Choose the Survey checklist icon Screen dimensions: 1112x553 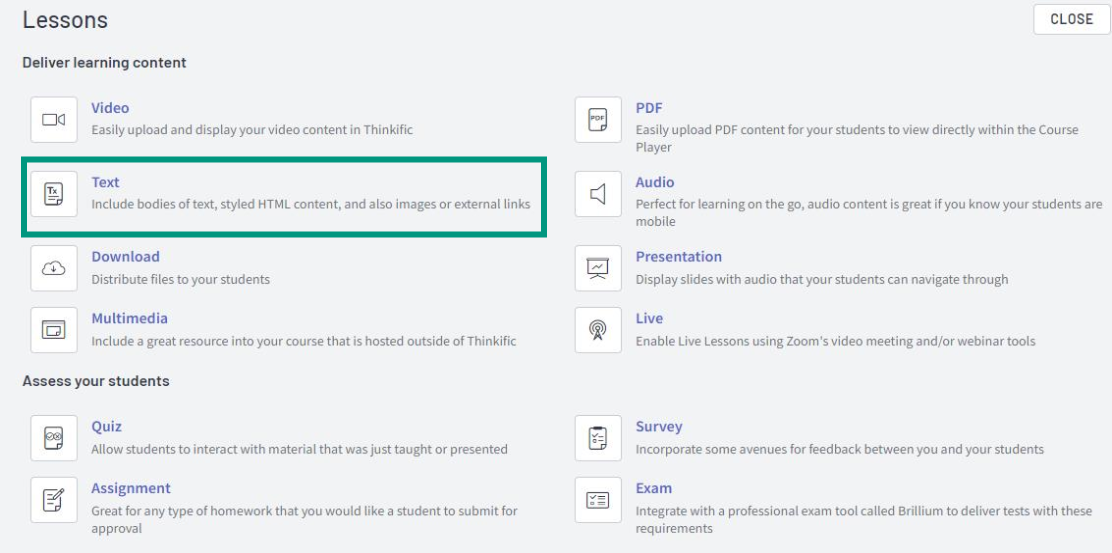[598, 438]
